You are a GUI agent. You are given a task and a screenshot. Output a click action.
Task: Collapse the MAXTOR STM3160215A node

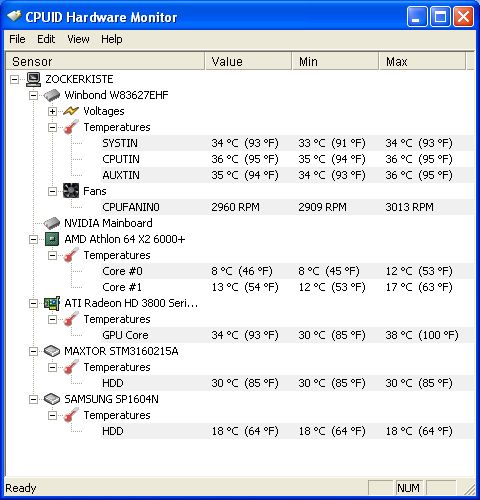(33, 351)
